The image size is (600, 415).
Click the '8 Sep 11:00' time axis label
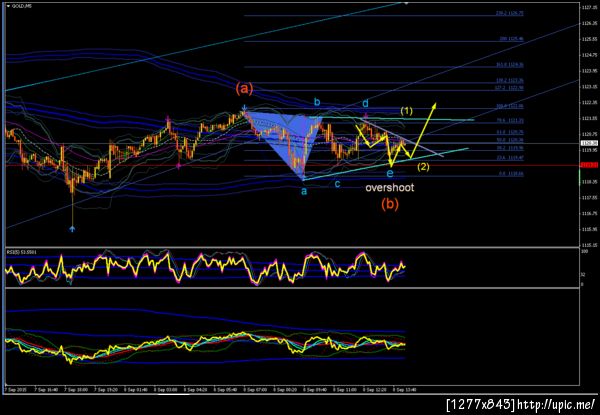tap(347, 389)
